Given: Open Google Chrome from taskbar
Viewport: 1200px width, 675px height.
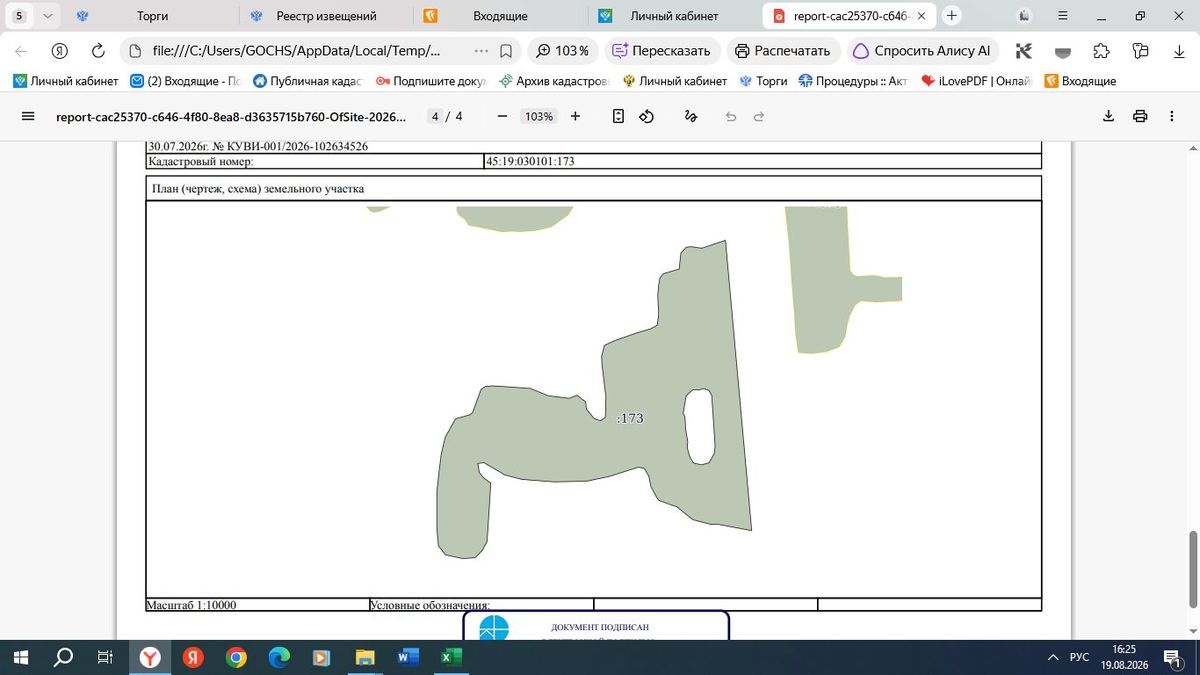Looking at the screenshot, I should (236, 657).
